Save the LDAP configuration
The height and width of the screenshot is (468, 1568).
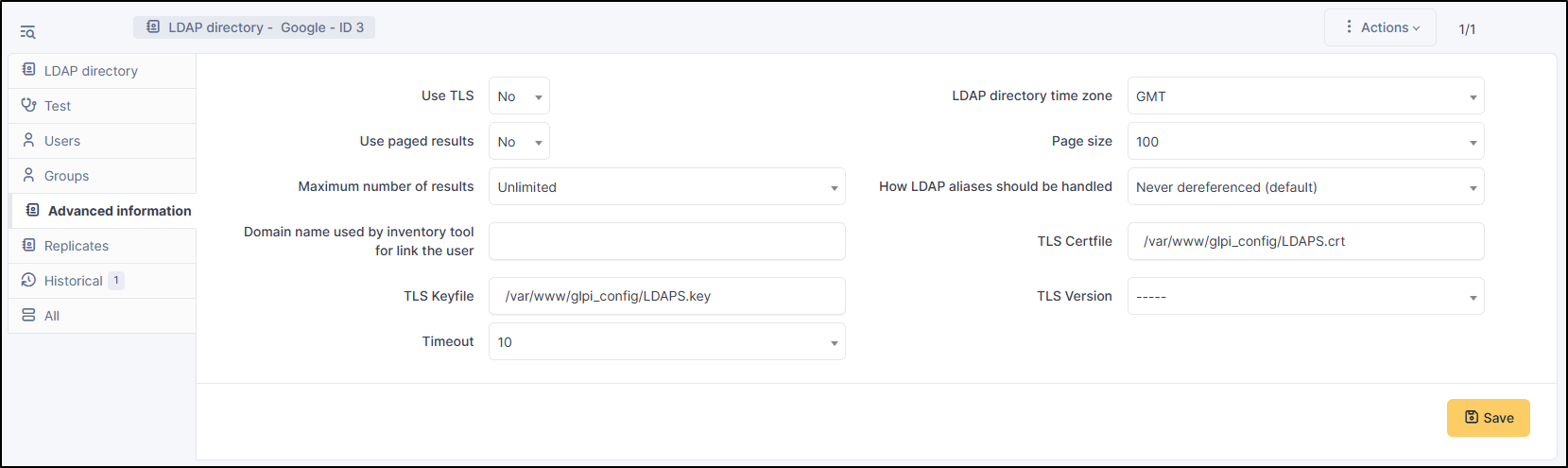(x=1488, y=418)
